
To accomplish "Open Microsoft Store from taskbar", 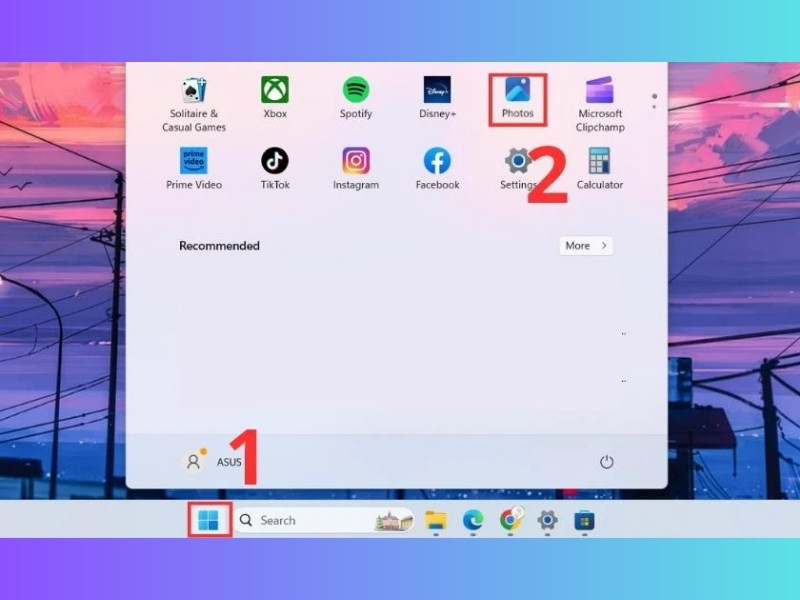I will tap(584, 520).
